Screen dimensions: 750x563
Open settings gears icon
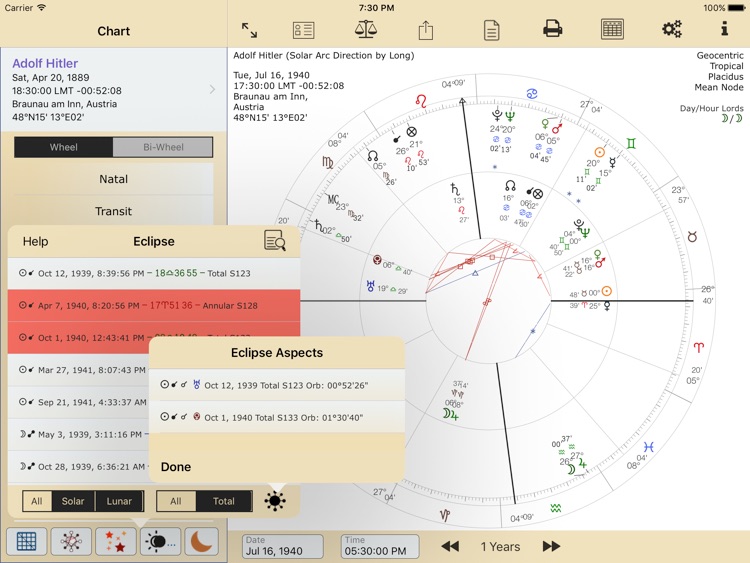pos(672,29)
